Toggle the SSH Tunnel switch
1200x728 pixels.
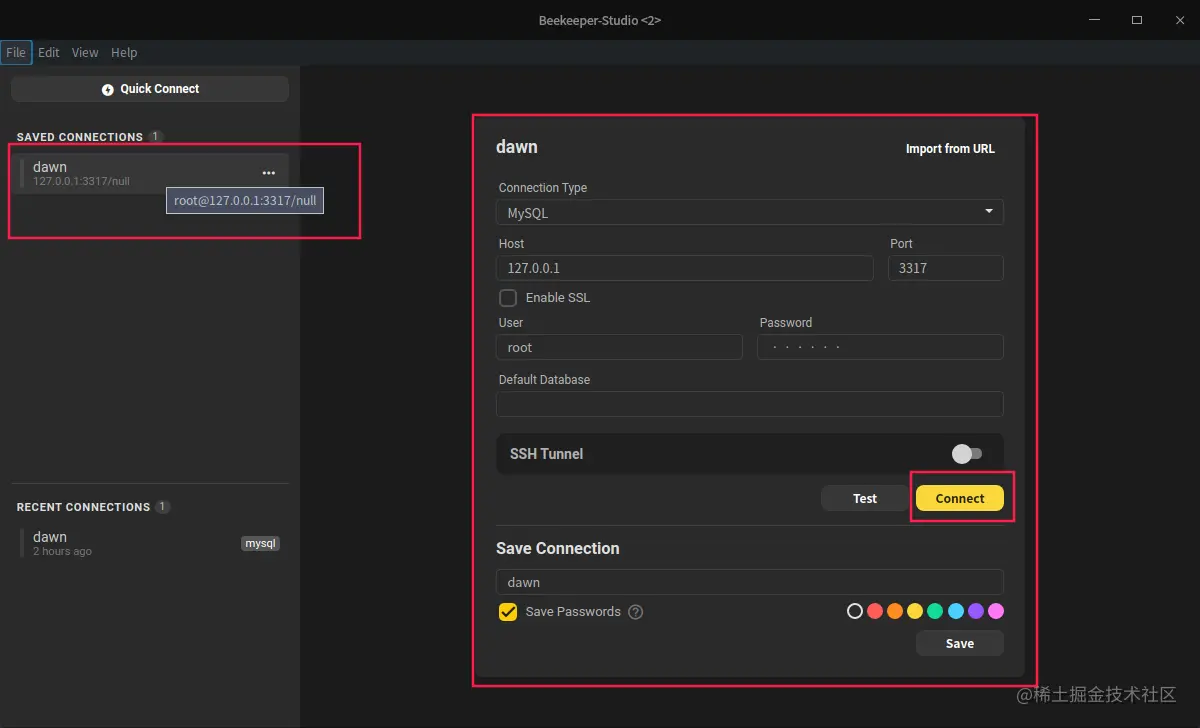[x=967, y=454]
